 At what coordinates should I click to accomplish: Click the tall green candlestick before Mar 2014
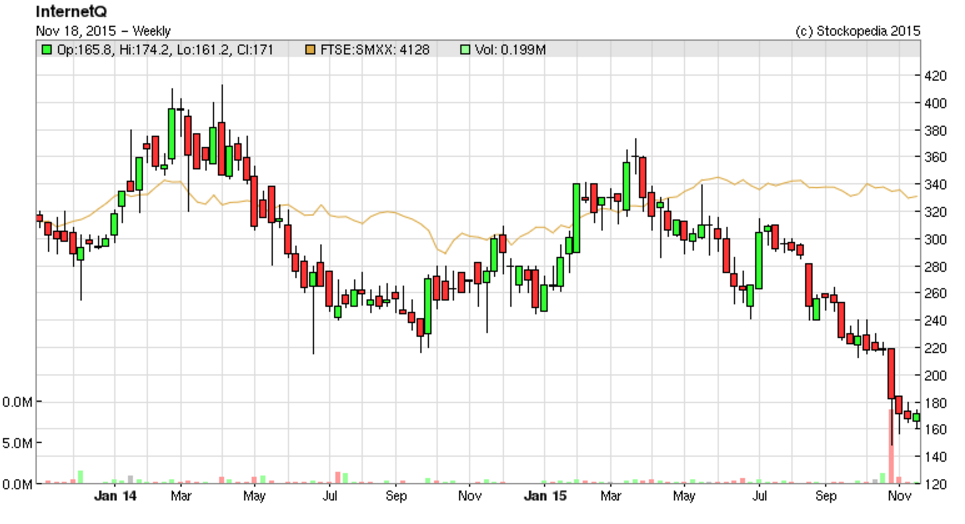[171, 134]
